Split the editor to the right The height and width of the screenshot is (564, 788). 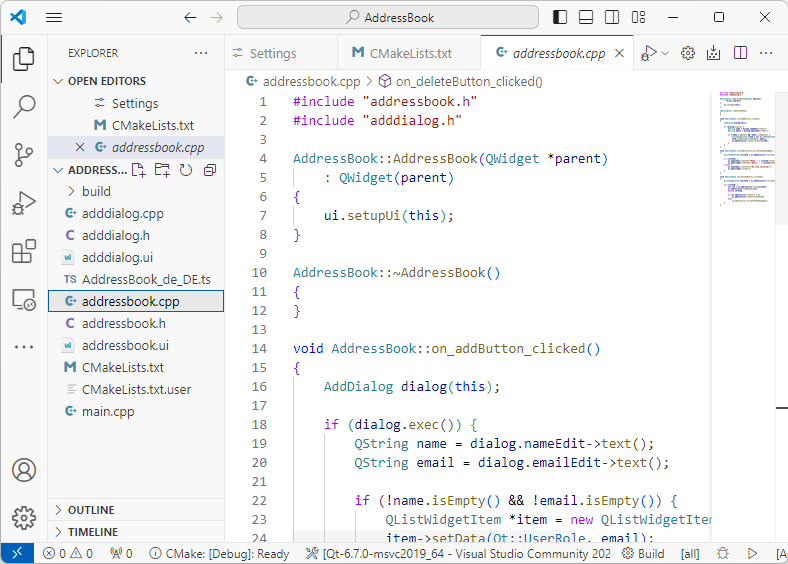(741, 53)
